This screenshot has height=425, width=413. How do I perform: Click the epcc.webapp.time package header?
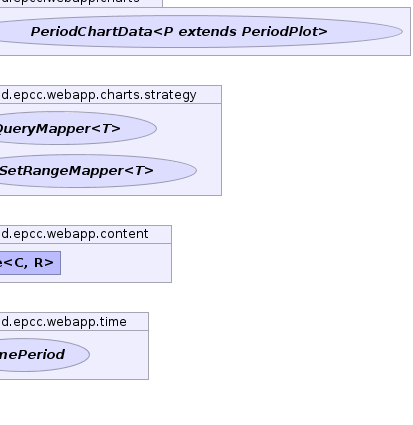click(64, 322)
